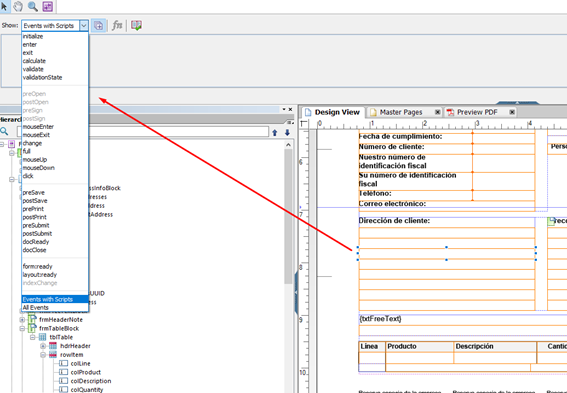The image size is (567, 393).
Task: Choose the exit event
Action: (x=28, y=53)
